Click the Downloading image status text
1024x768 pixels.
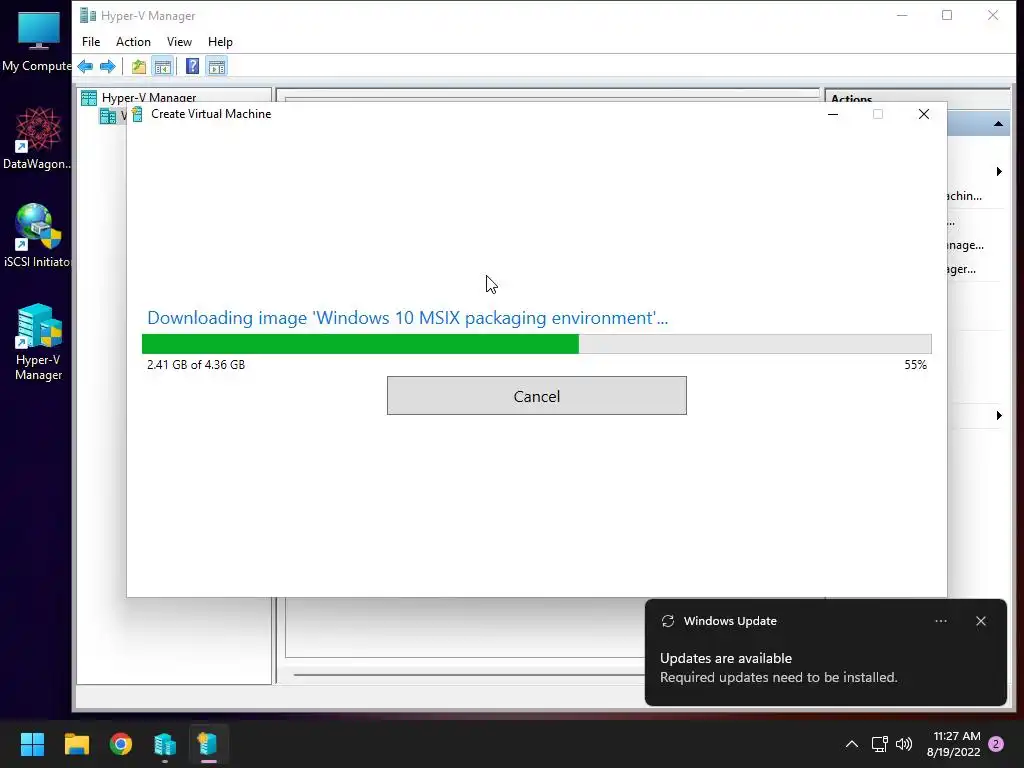point(408,318)
